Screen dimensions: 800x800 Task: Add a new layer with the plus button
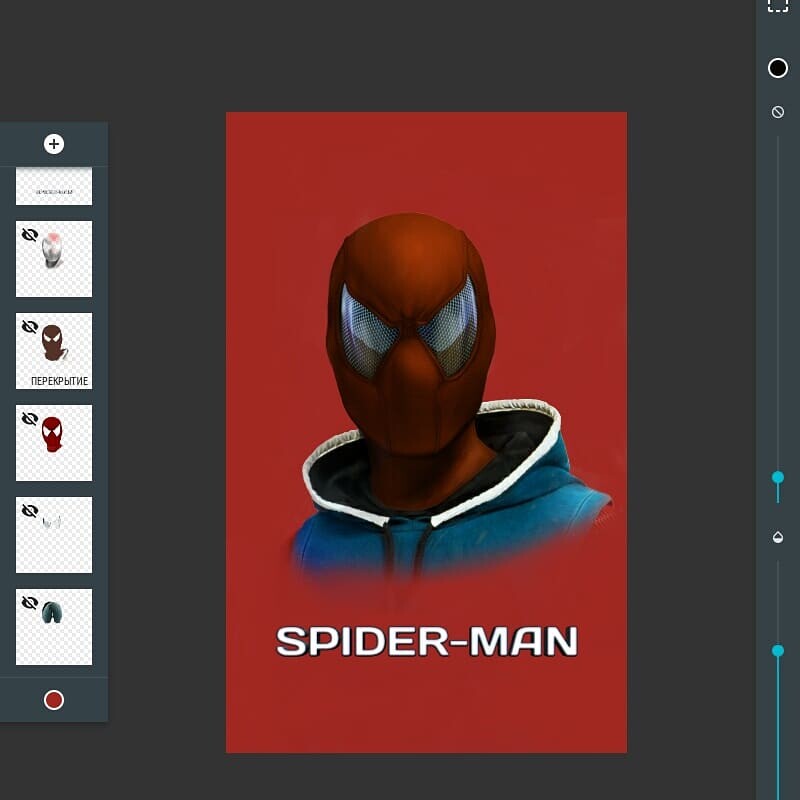(x=54, y=144)
